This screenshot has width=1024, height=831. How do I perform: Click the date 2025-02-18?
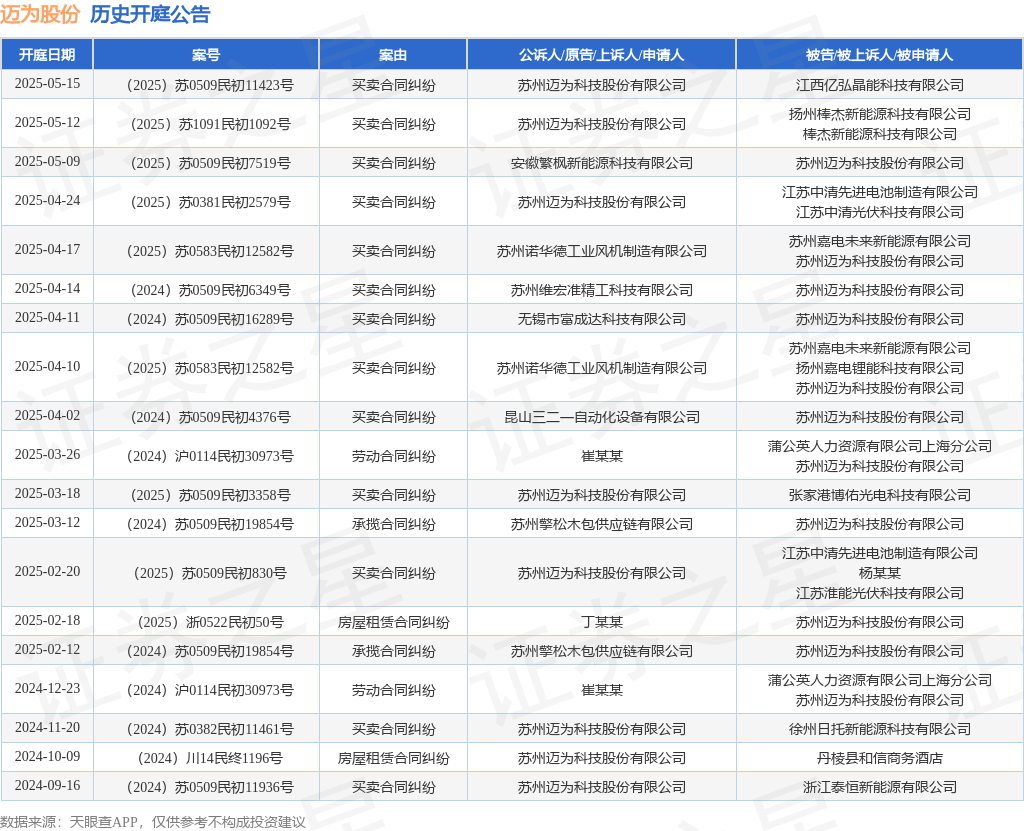pos(47,621)
